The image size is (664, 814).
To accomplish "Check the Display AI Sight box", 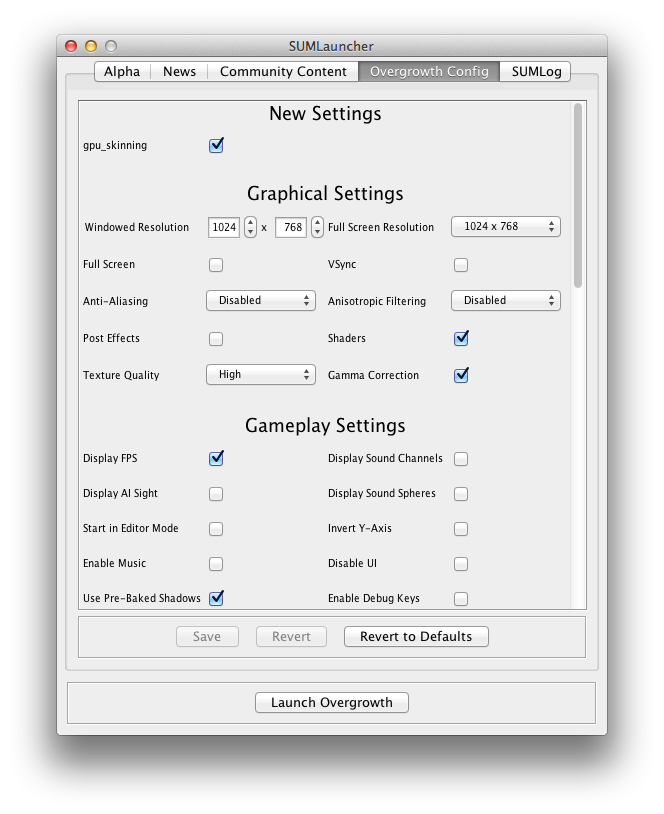I will (216, 494).
